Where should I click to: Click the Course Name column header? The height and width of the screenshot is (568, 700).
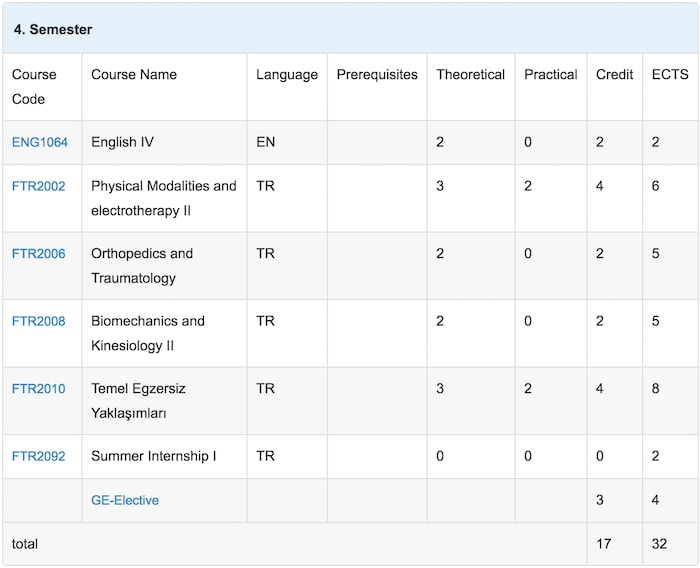click(x=134, y=75)
